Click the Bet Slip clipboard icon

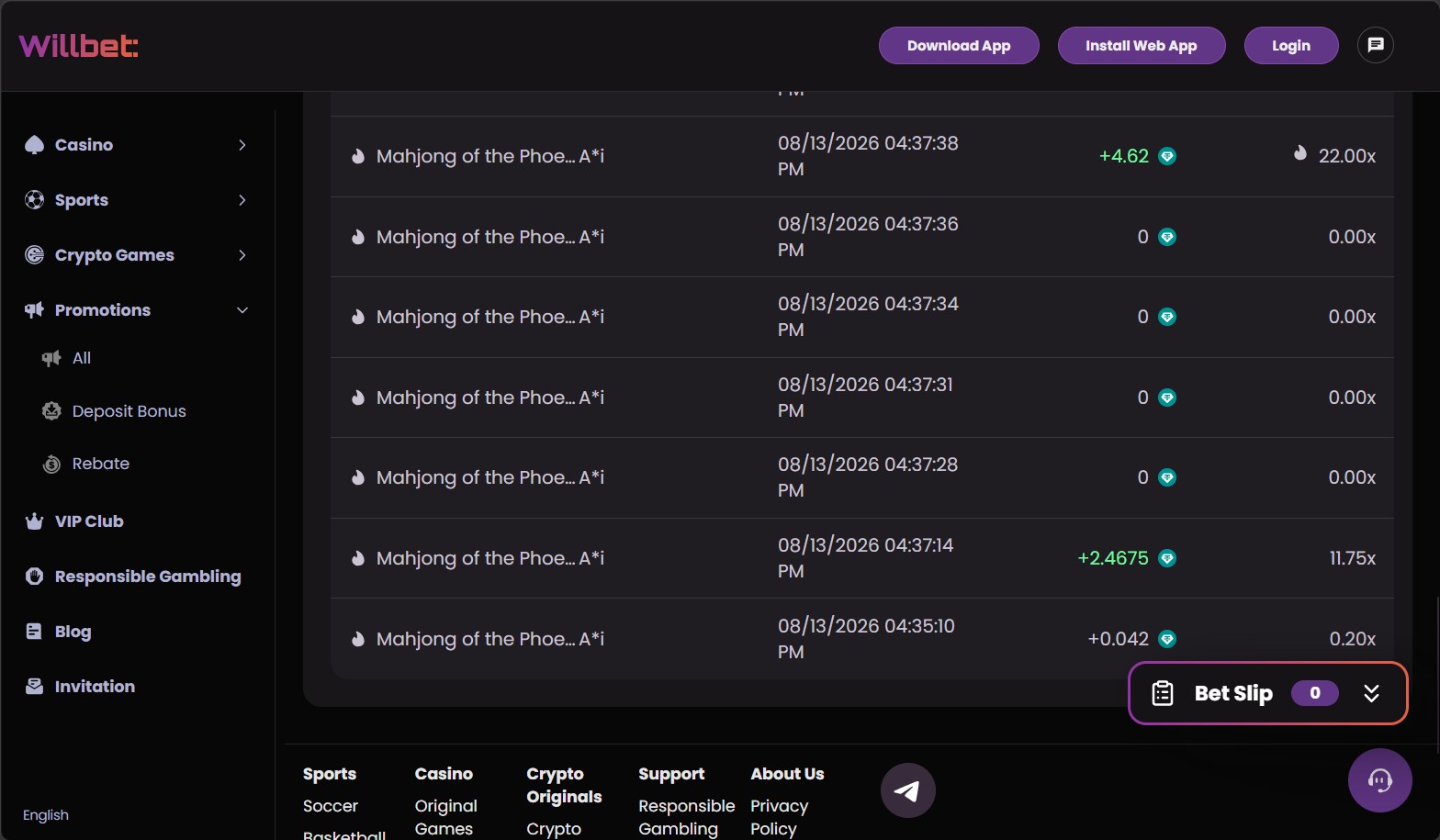(1163, 693)
